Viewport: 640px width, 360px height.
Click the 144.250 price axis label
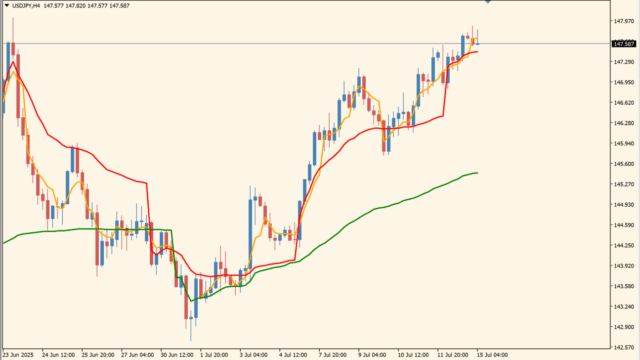[x=624, y=245]
